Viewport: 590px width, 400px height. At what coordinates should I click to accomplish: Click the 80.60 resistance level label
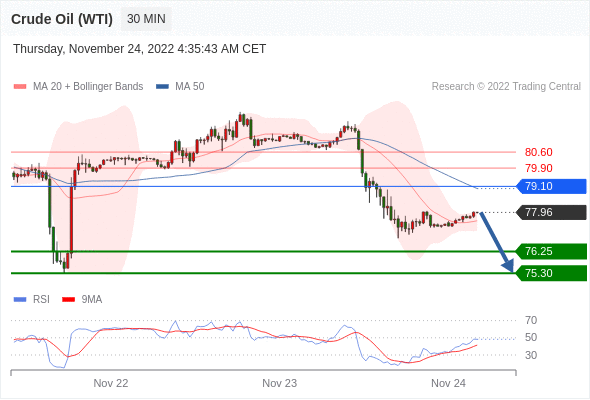coord(538,152)
